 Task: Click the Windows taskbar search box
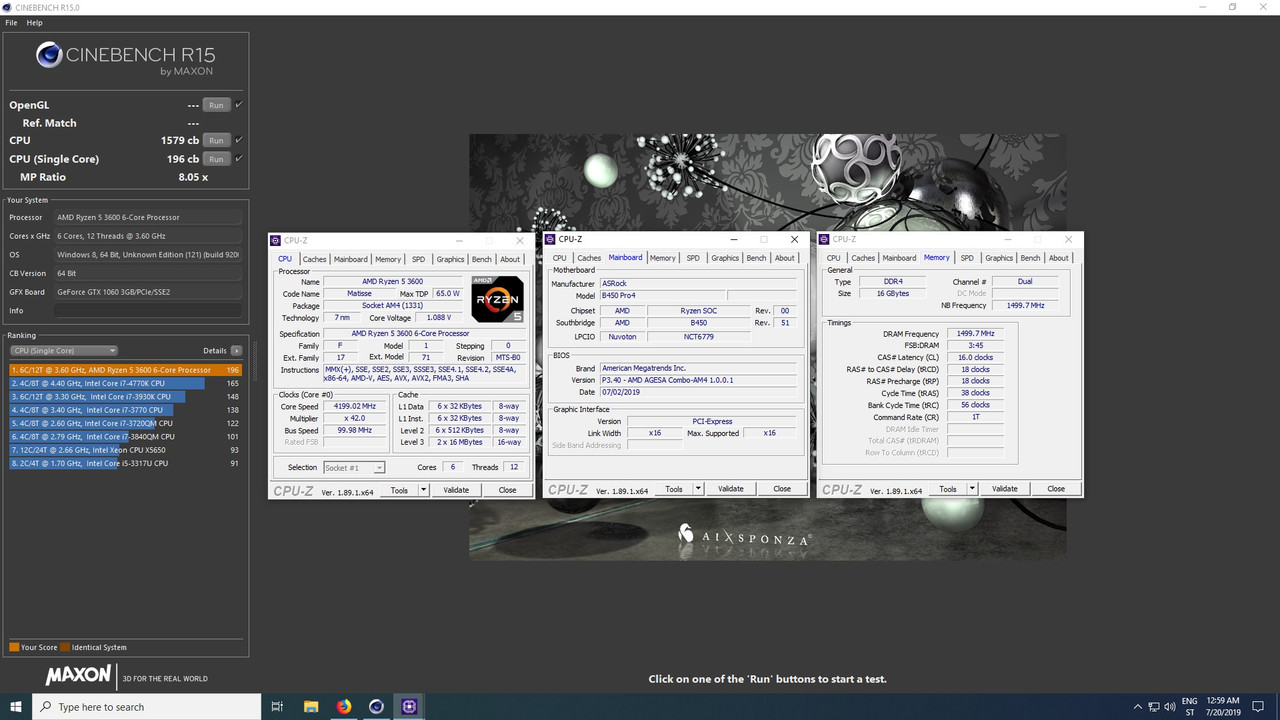pyautogui.click(x=145, y=706)
